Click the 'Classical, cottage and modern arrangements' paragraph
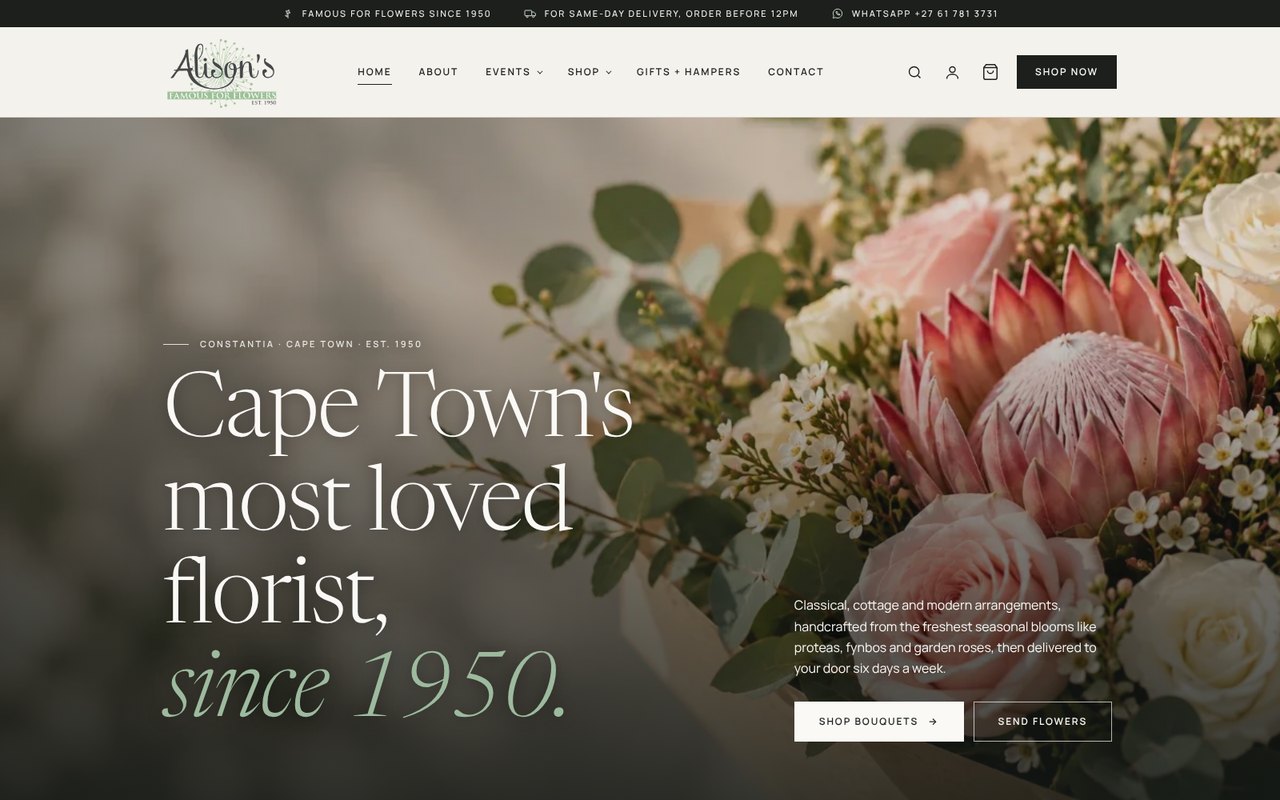Image resolution: width=1280 pixels, height=800 pixels. (x=945, y=637)
